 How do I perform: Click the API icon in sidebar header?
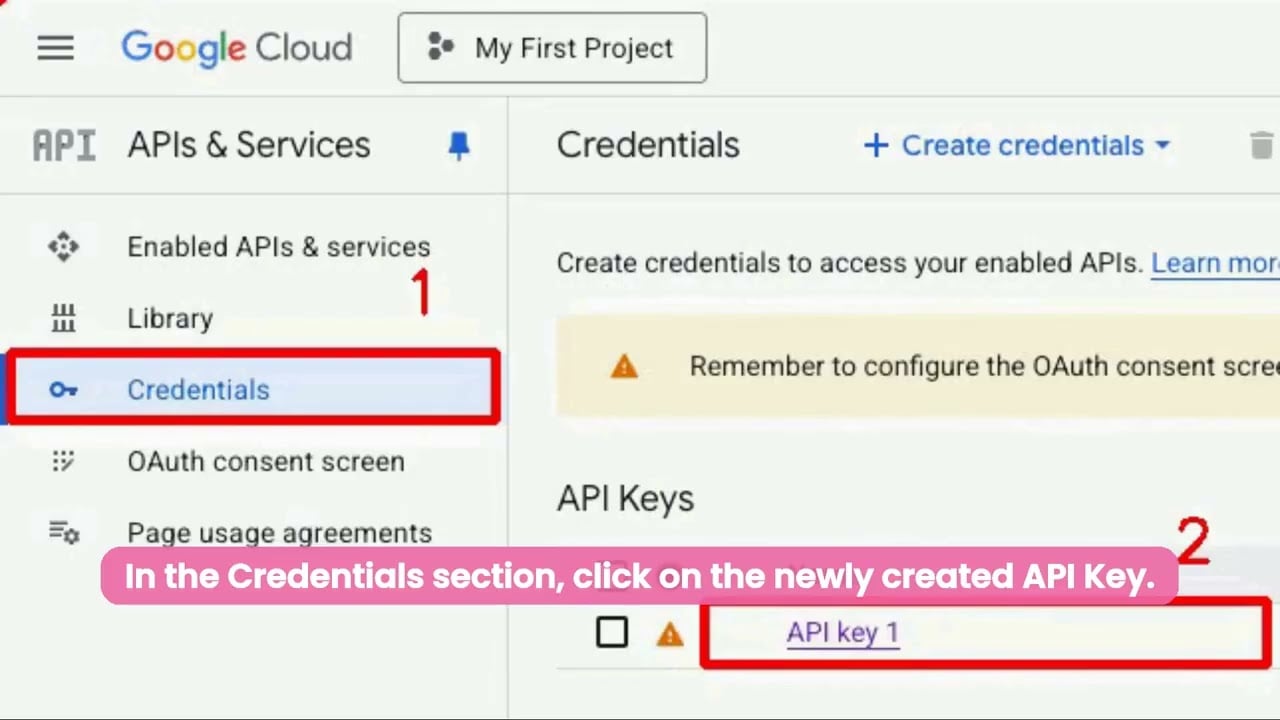pos(64,146)
